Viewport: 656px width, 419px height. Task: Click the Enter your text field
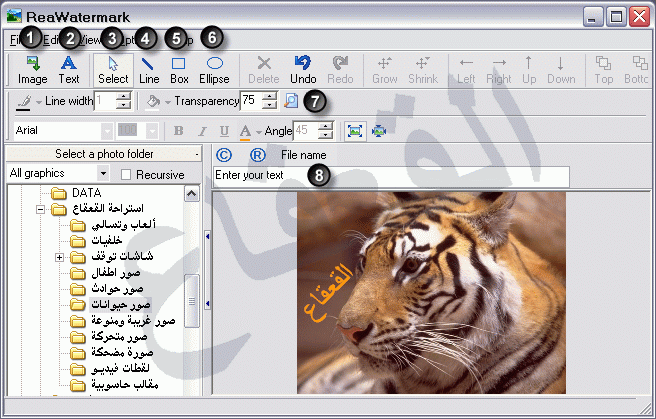coord(392,176)
